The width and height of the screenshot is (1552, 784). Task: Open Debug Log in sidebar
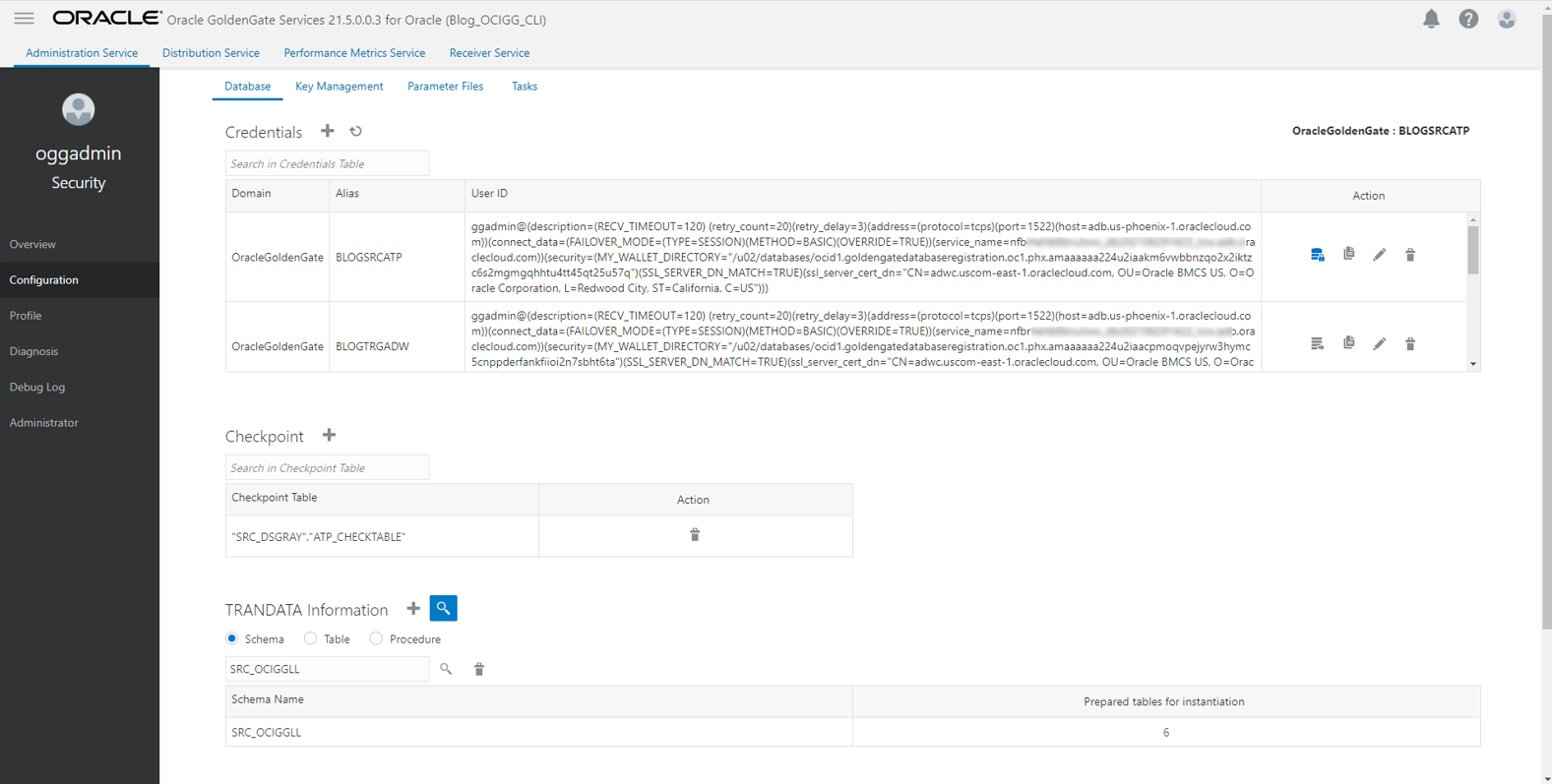pos(80,387)
